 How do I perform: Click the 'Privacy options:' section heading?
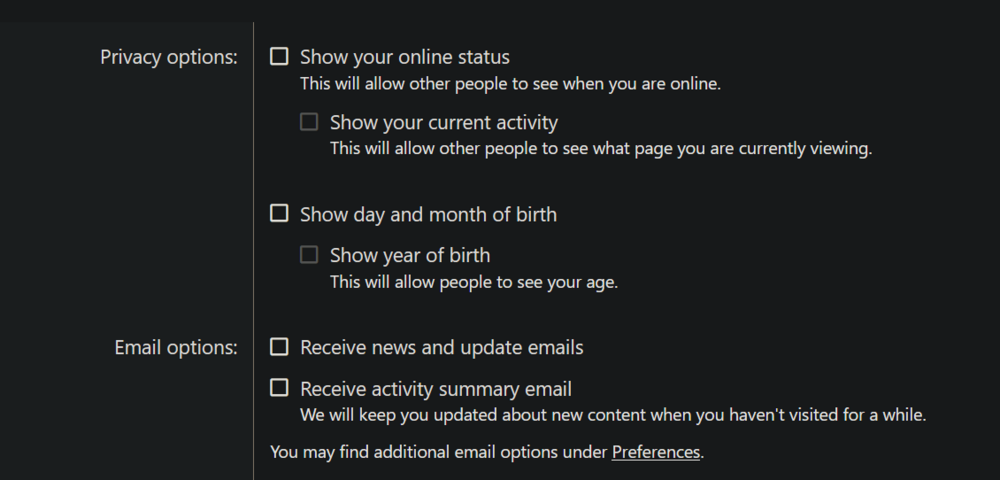point(169,57)
